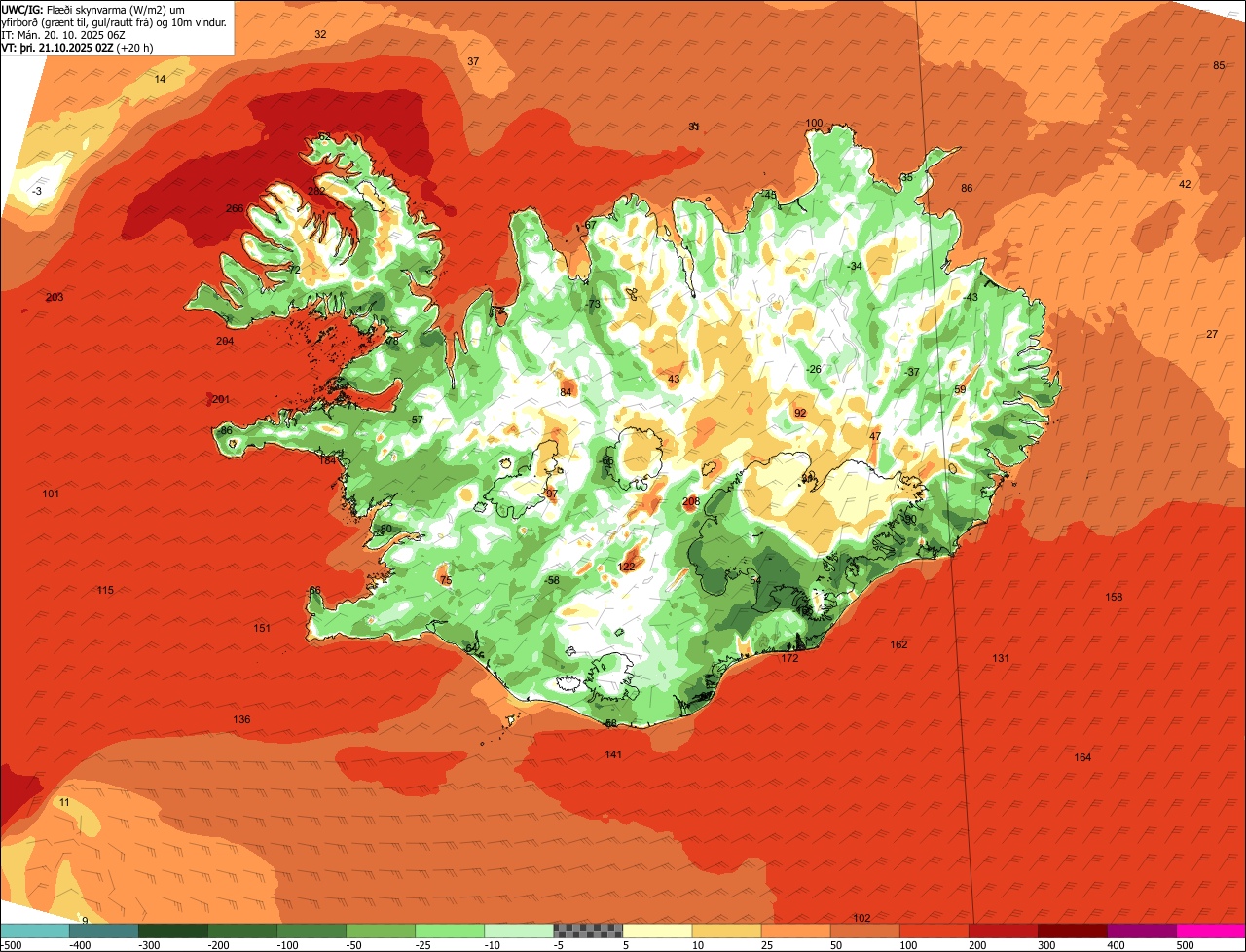Click the flux value '164' on the map

click(x=1082, y=757)
